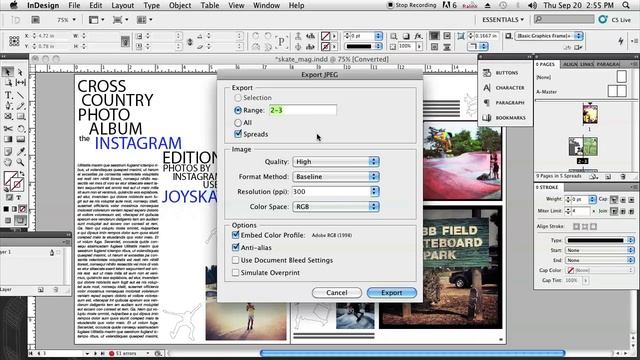
Task: Click the Range page input field
Action: [x=302, y=110]
